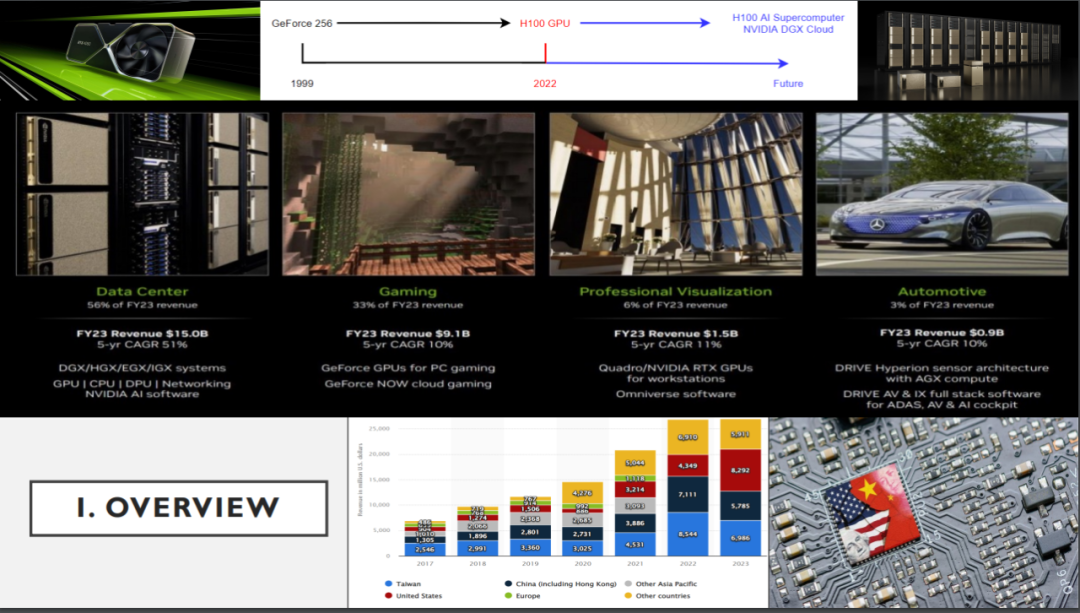Click the "Europe" legend entry
Screen dimensions: 1080x613
point(523,596)
